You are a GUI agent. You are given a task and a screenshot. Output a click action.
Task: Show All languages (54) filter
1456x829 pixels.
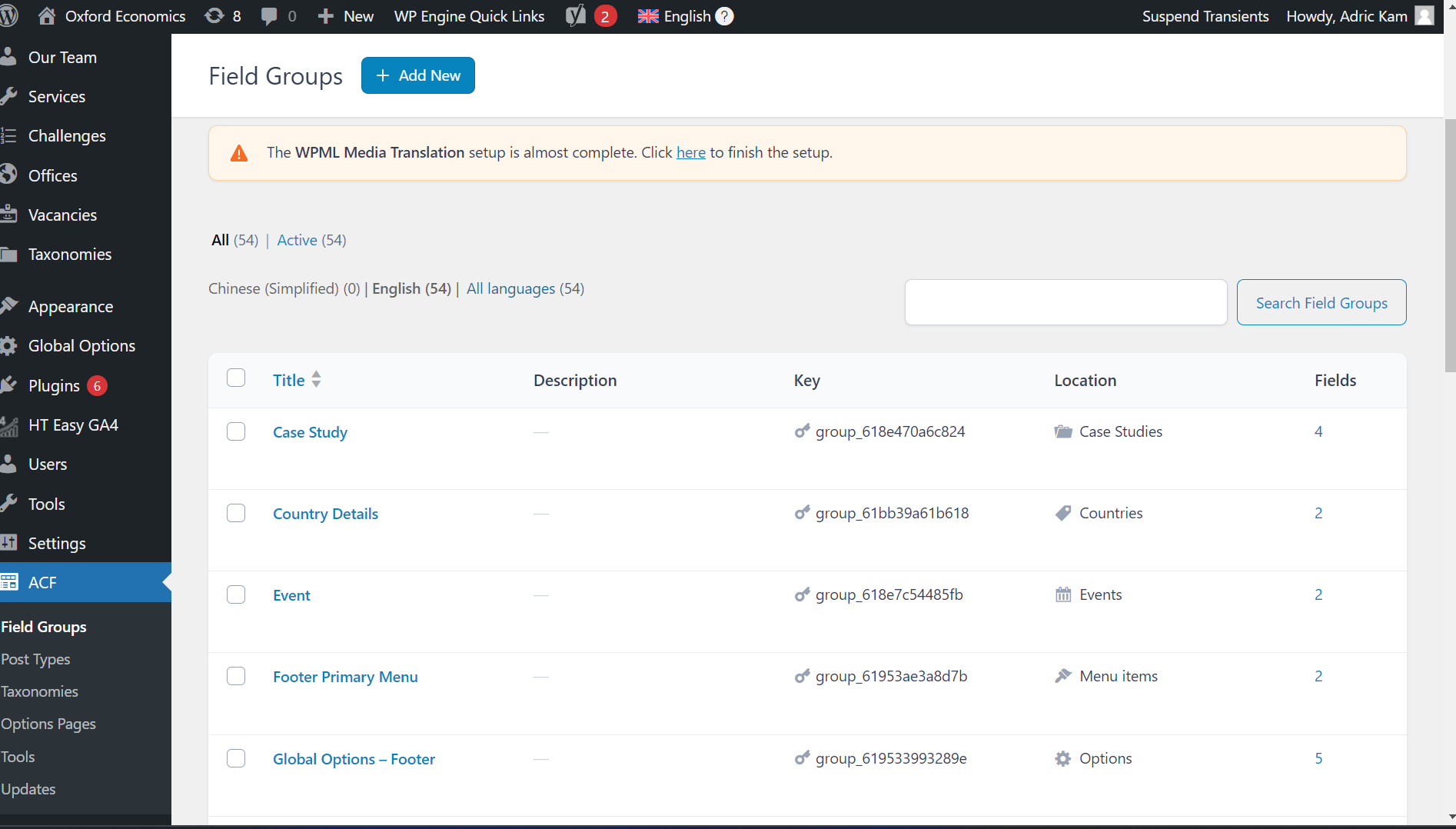click(x=525, y=288)
